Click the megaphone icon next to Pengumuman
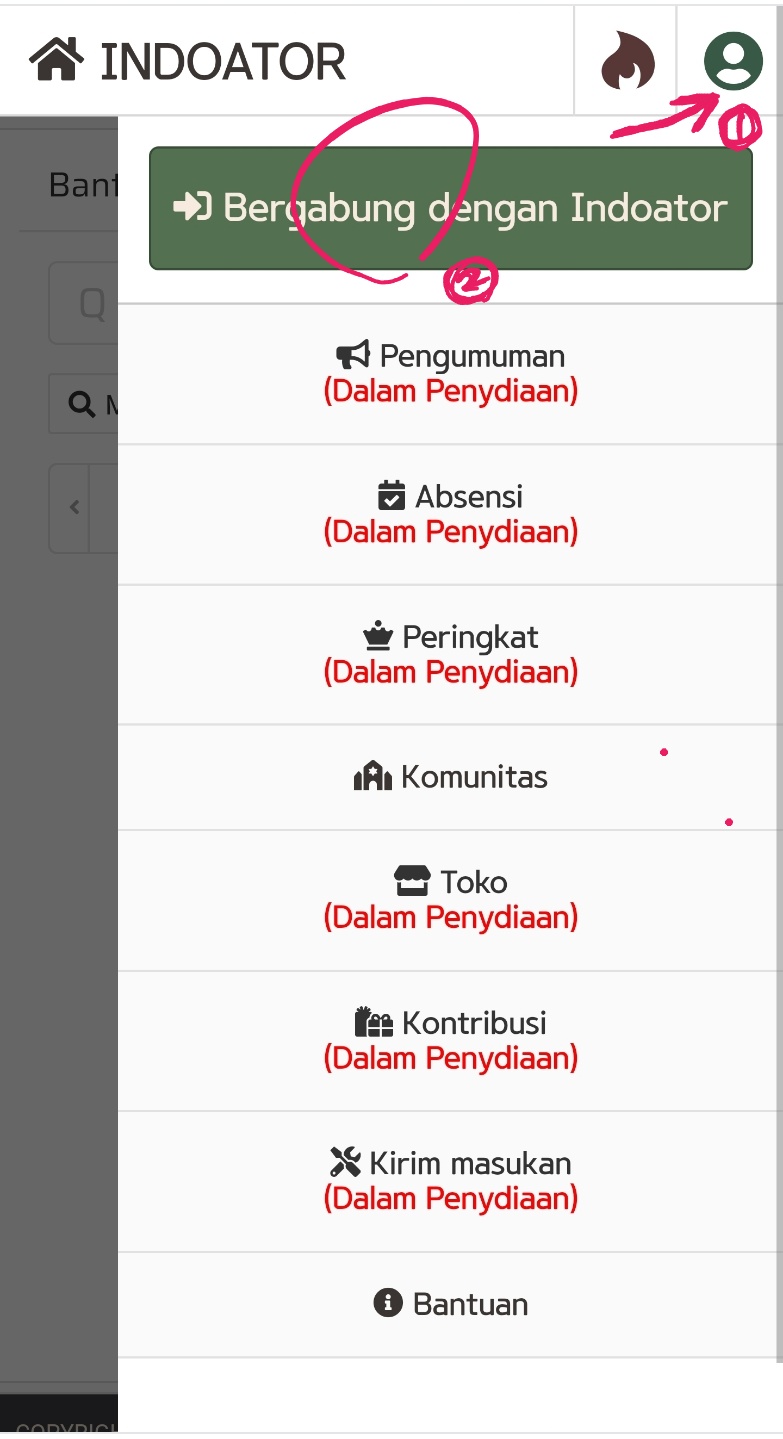783x1439 pixels. coord(353,355)
